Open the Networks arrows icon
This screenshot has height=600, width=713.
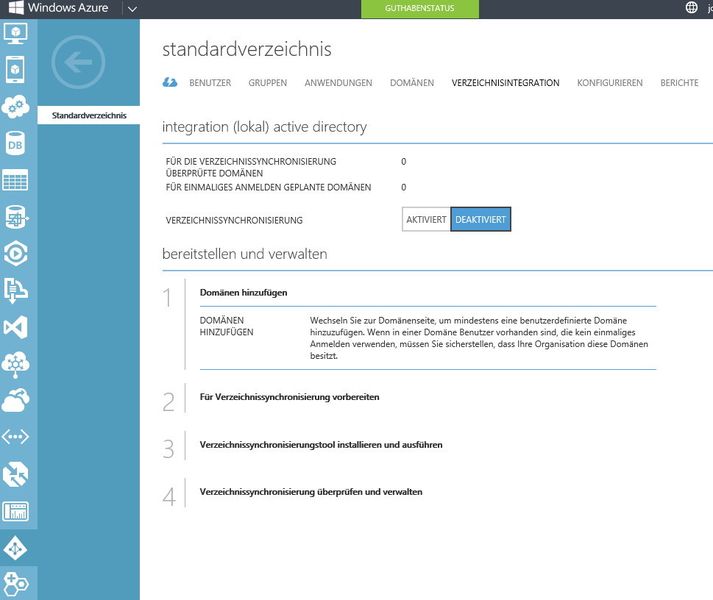(x=15, y=437)
